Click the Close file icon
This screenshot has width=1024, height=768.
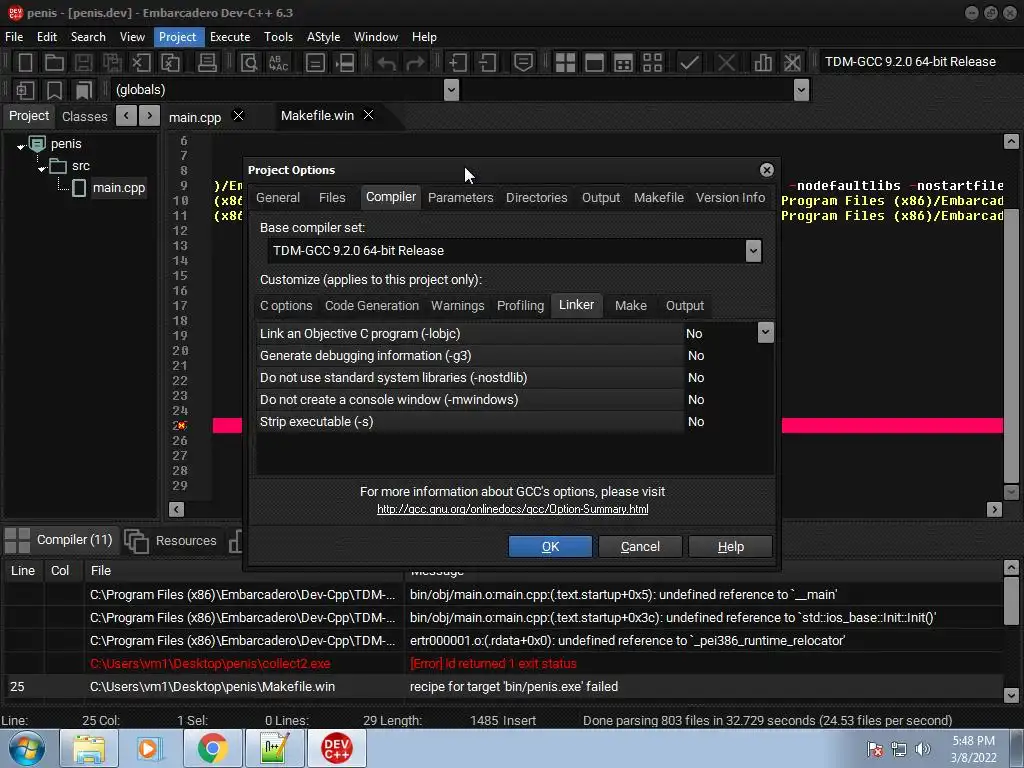pos(141,63)
